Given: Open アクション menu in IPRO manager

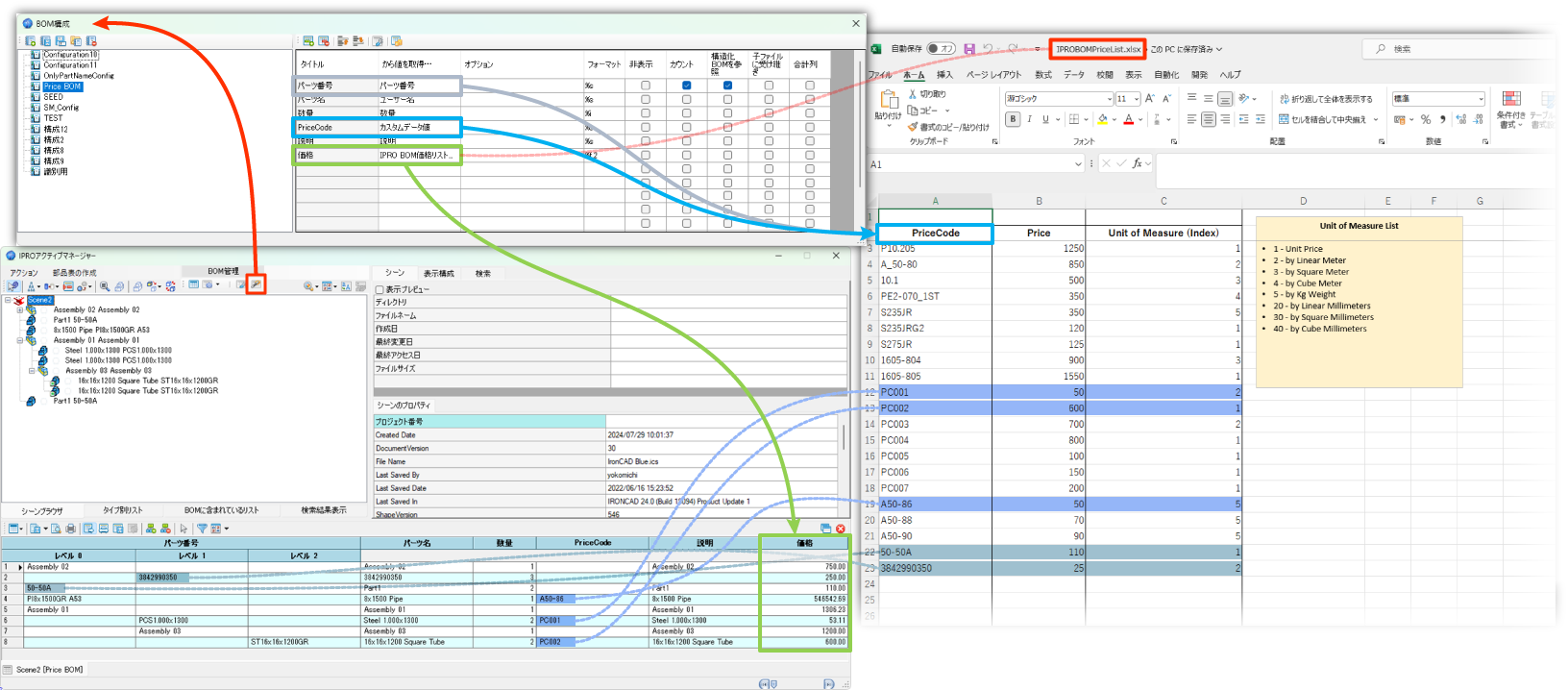Looking at the screenshot, I should pos(23,273).
